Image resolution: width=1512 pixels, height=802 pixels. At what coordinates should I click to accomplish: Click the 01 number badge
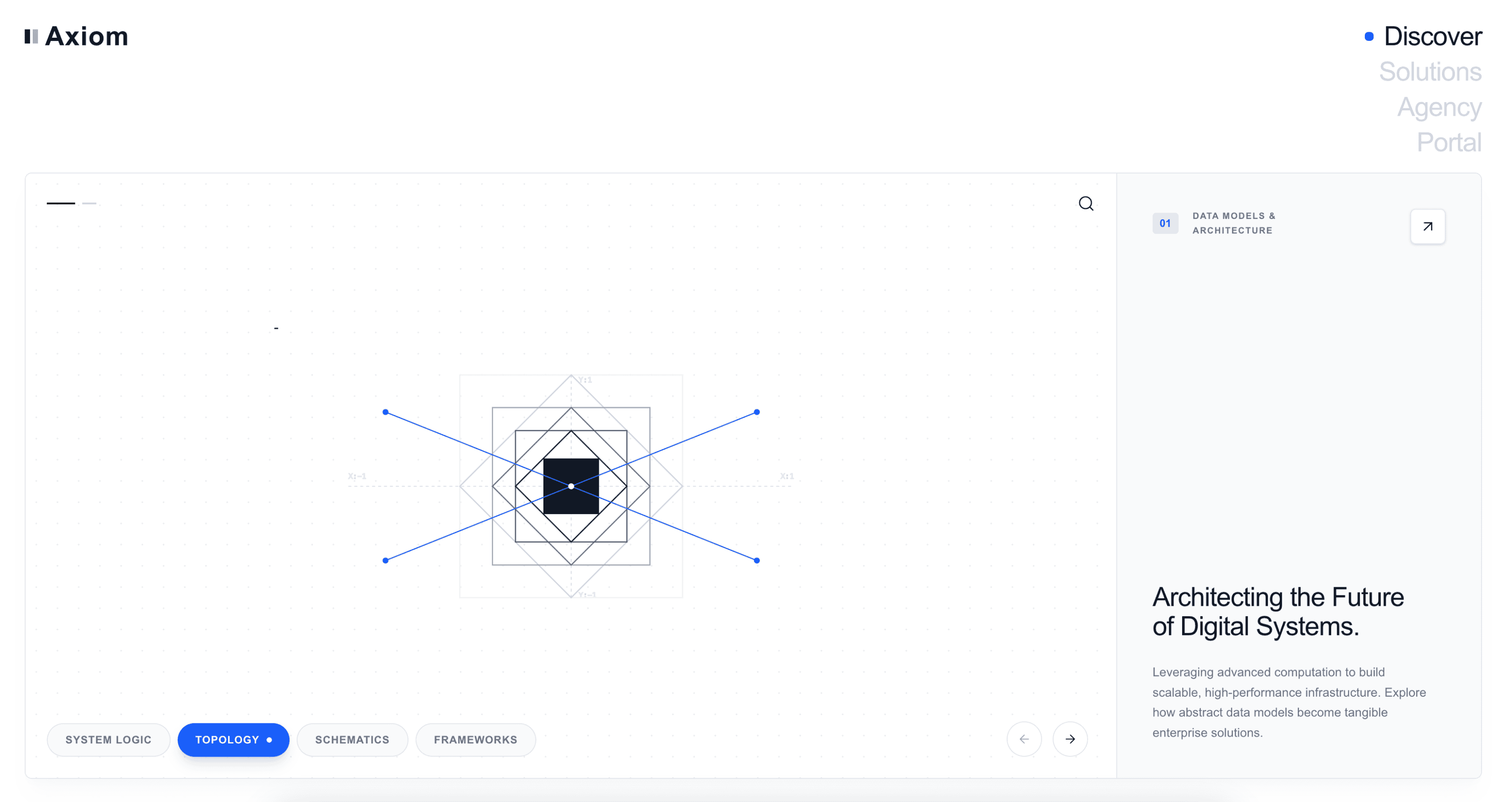[x=1164, y=223]
